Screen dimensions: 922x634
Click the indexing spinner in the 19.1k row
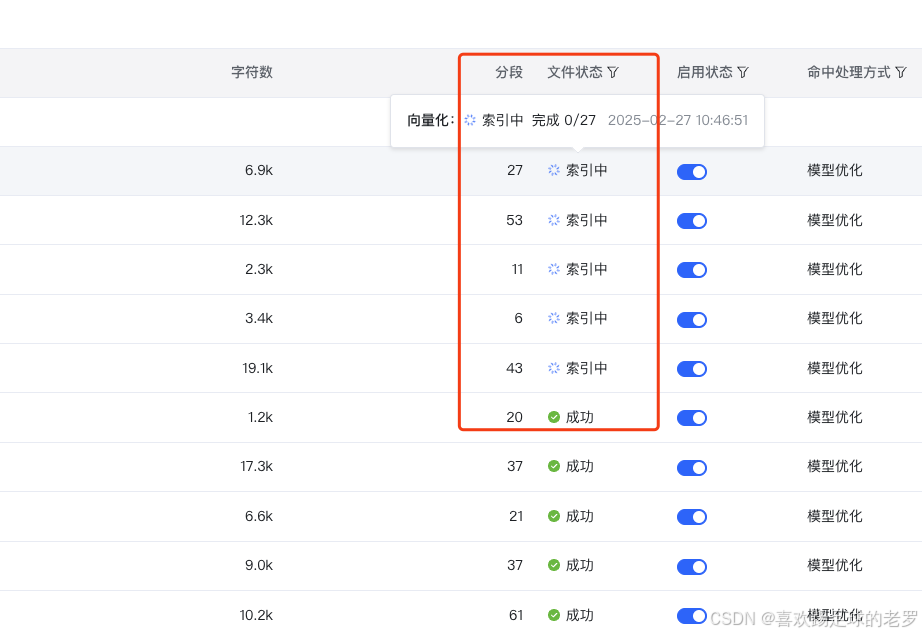point(554,368)
